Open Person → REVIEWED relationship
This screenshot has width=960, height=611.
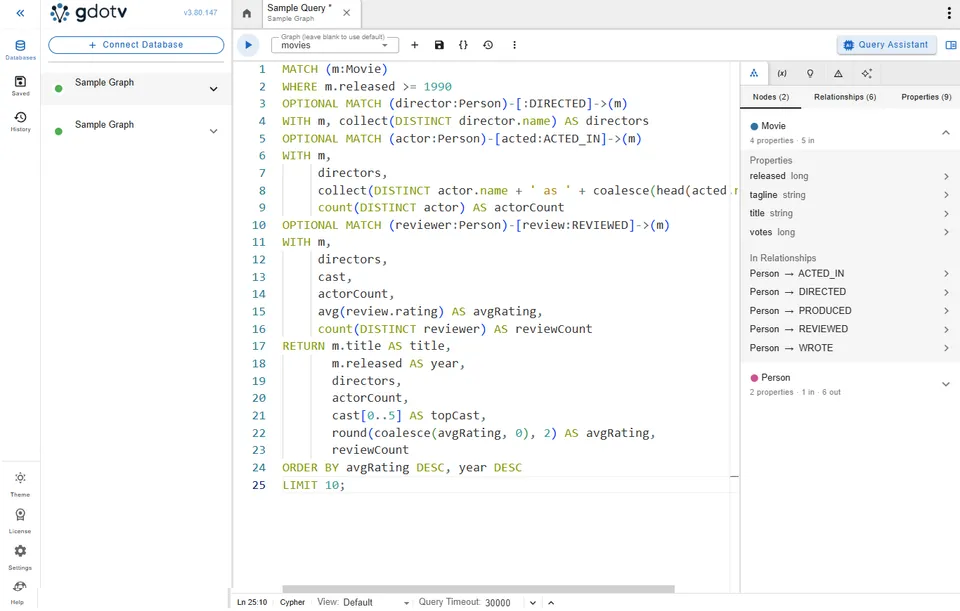coord(850,329)
